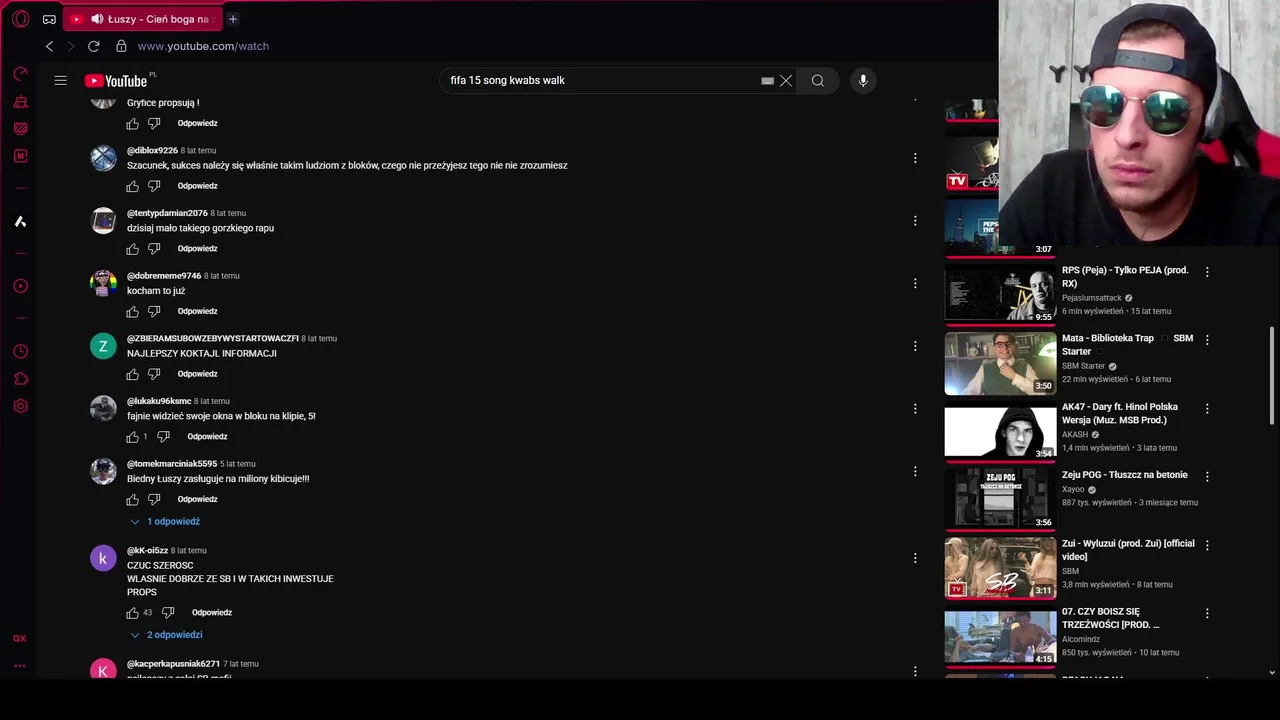Screen dimensions: 1280x720
Task: Open @diblox9226 avatar
Action: tap(103, 158)
